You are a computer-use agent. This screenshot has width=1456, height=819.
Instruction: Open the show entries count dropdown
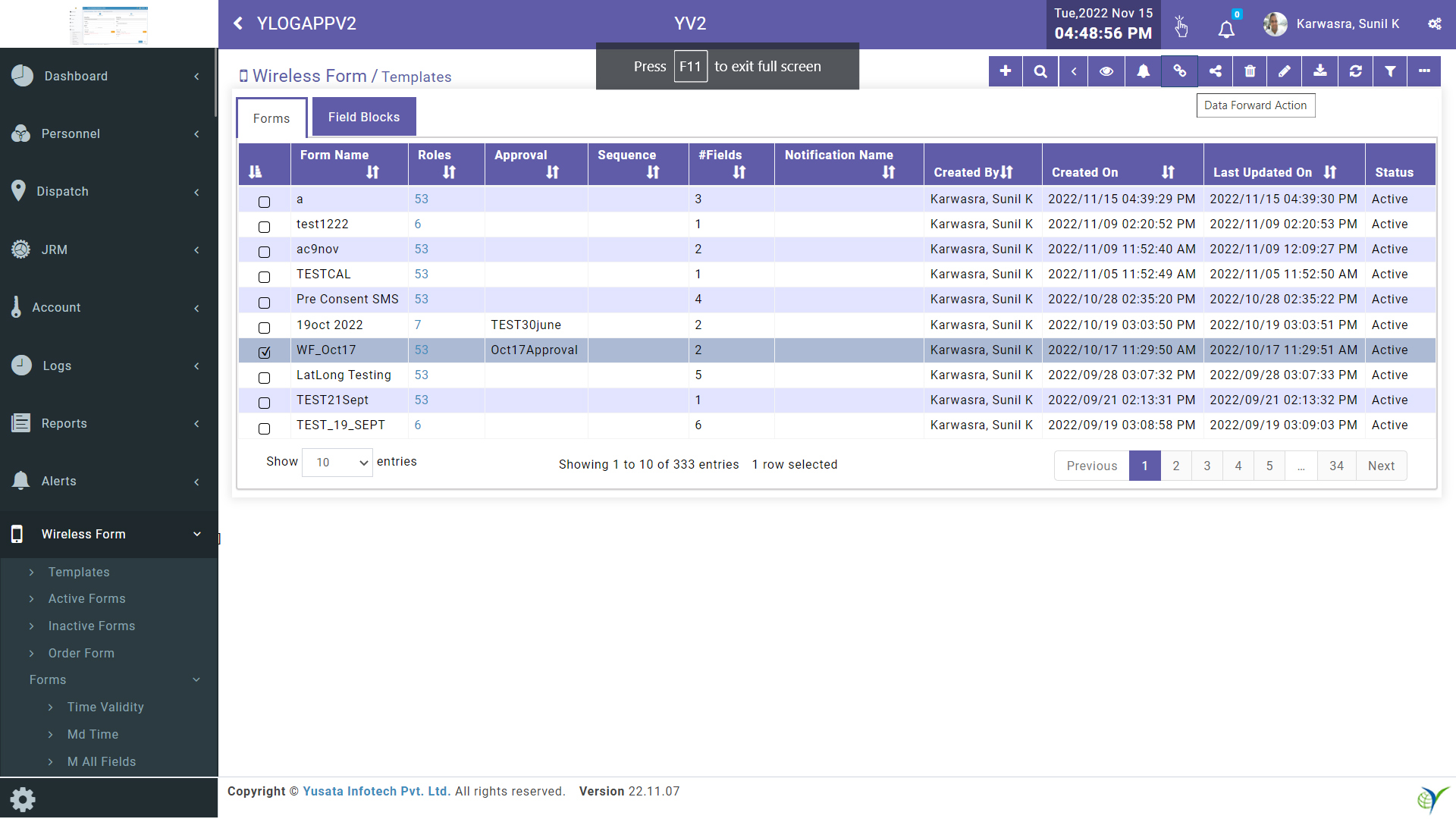click(337, 463)
